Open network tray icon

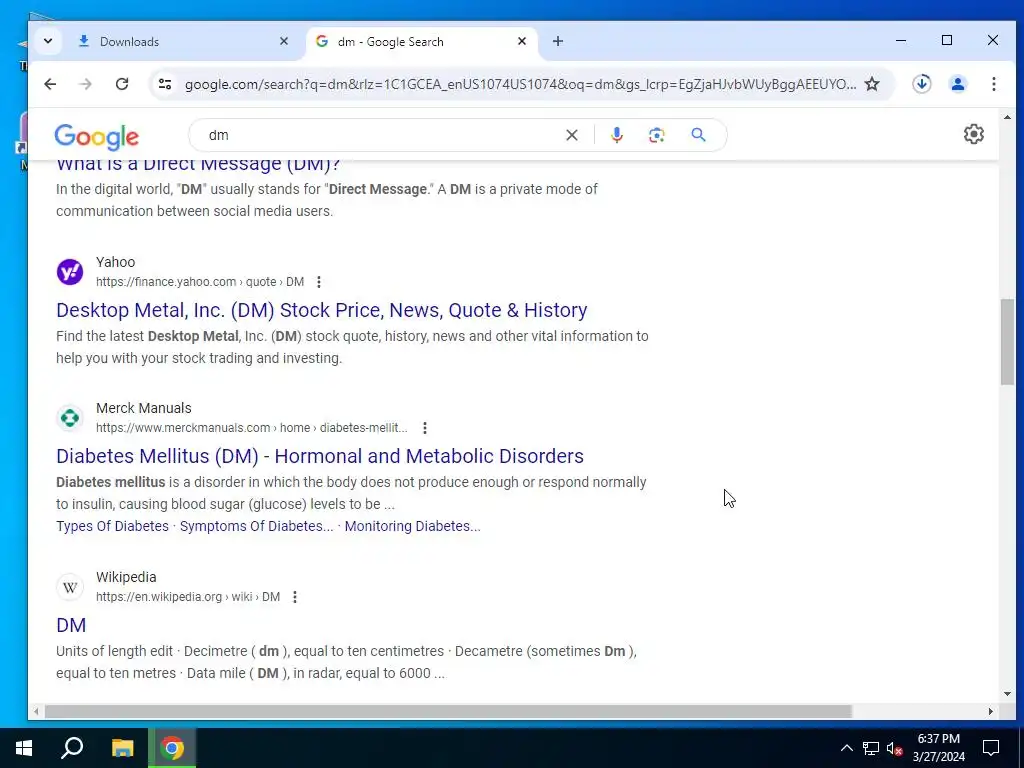point(871,748)
